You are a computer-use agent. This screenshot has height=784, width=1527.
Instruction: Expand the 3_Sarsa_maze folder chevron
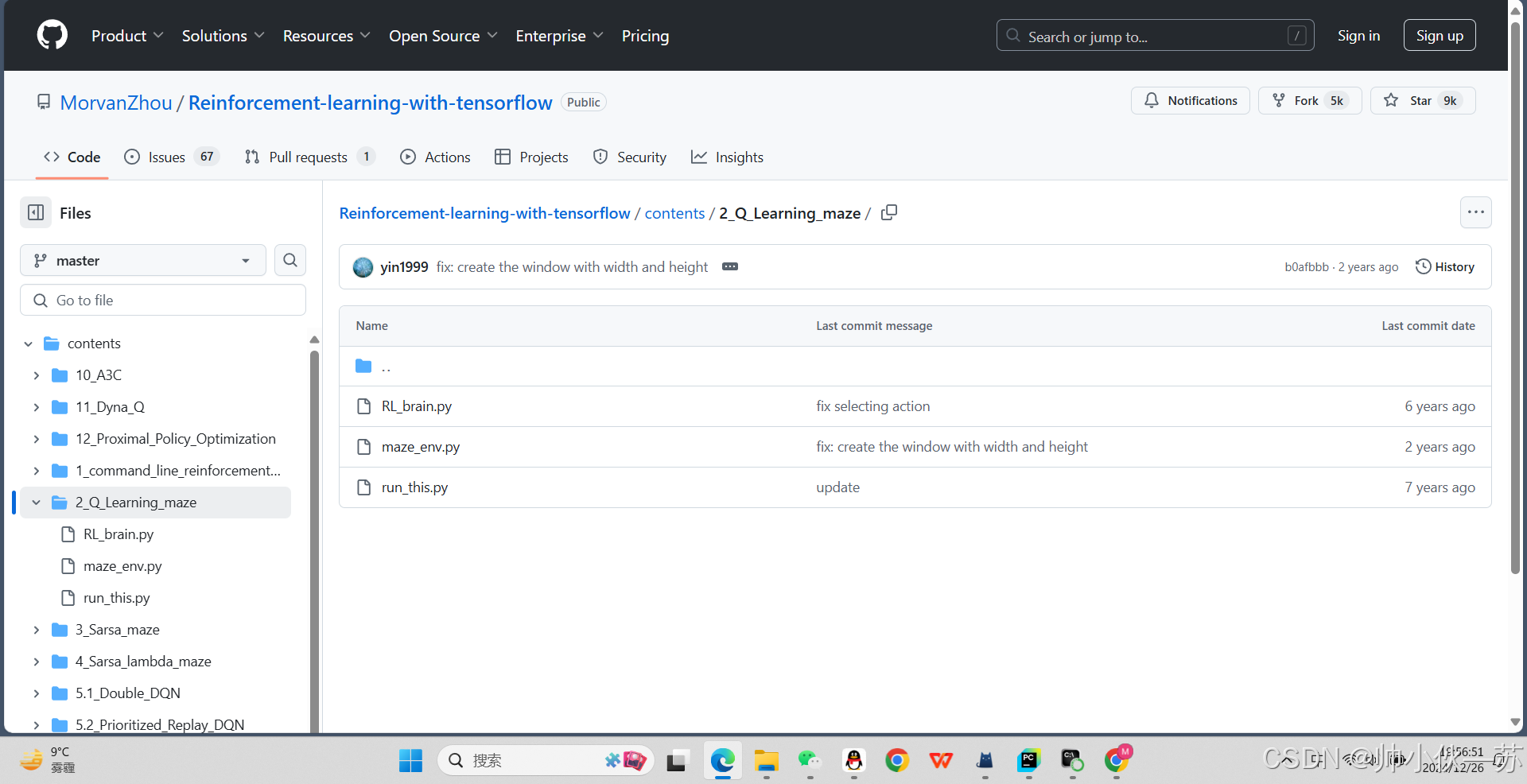coord(37,630)
